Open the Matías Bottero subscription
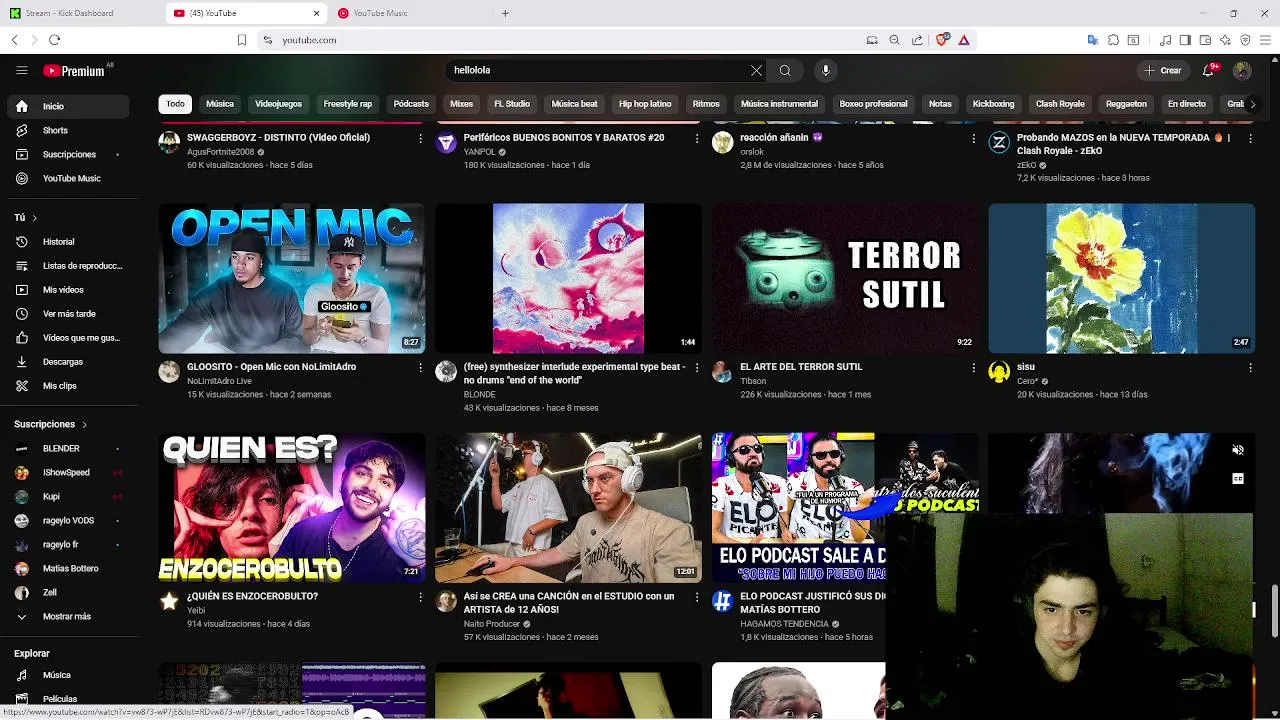Image resolution: width=1280 pixels, height=720 pixels. 68,568
